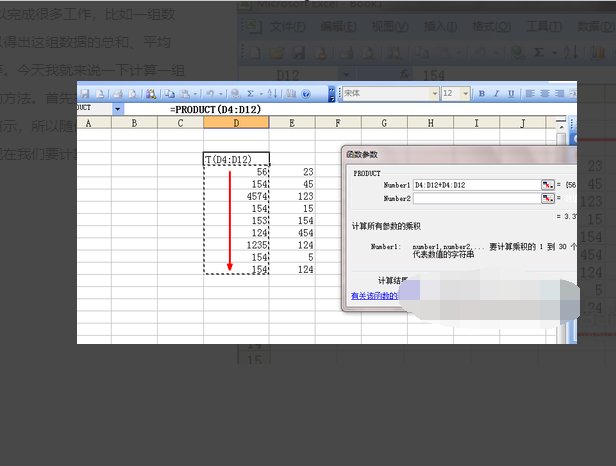Click cell with value 4574
The width and height of the screenshot is (616, 466).
(236, 196)
